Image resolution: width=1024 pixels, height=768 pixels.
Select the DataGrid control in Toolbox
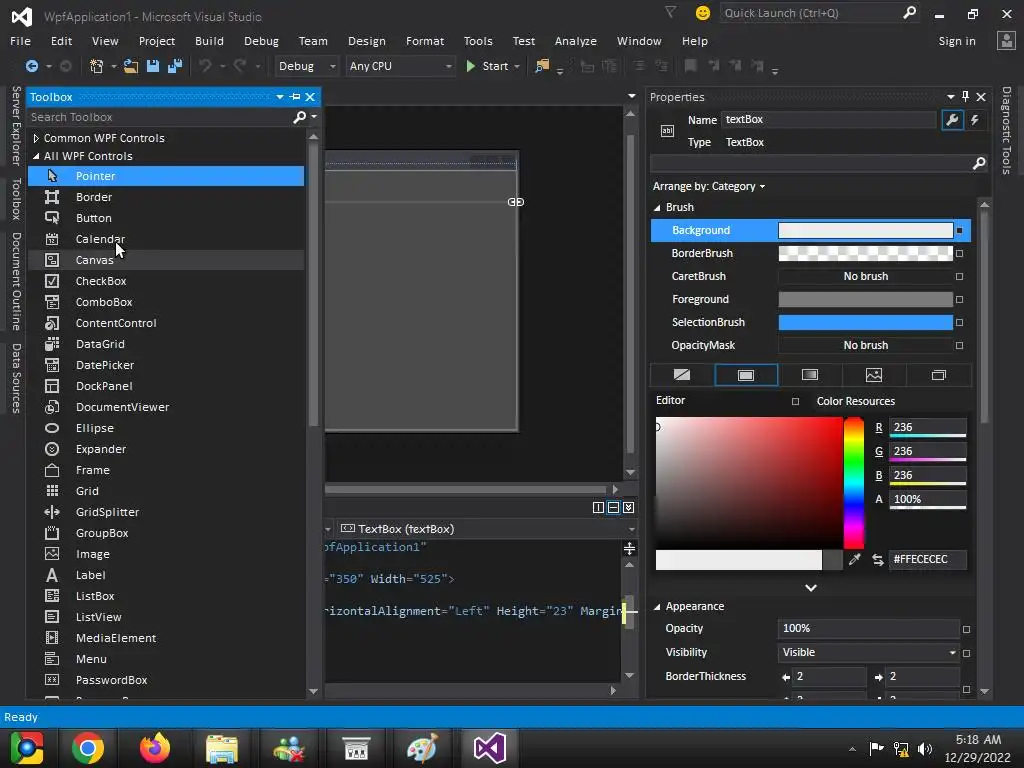[166, 344]
